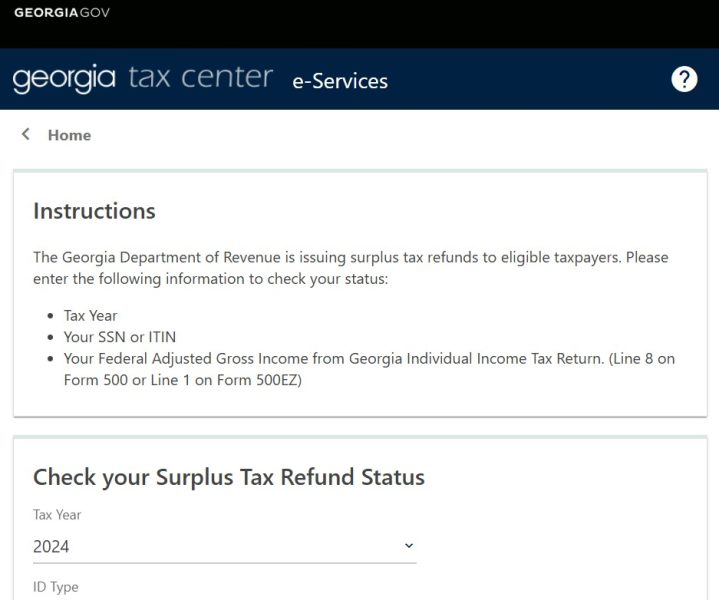Click the ID Type field label

55,587
